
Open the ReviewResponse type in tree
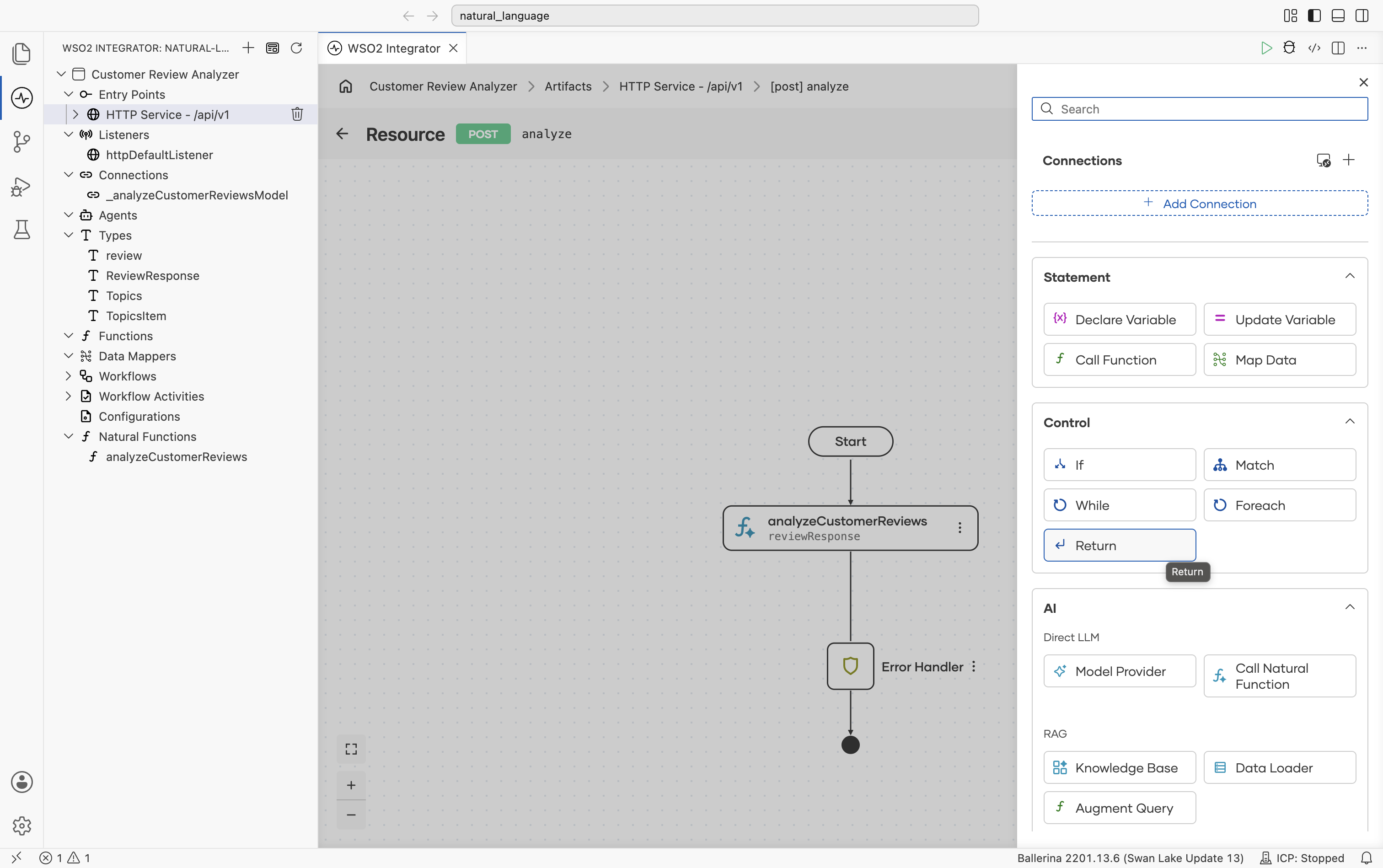click(152, 276)
